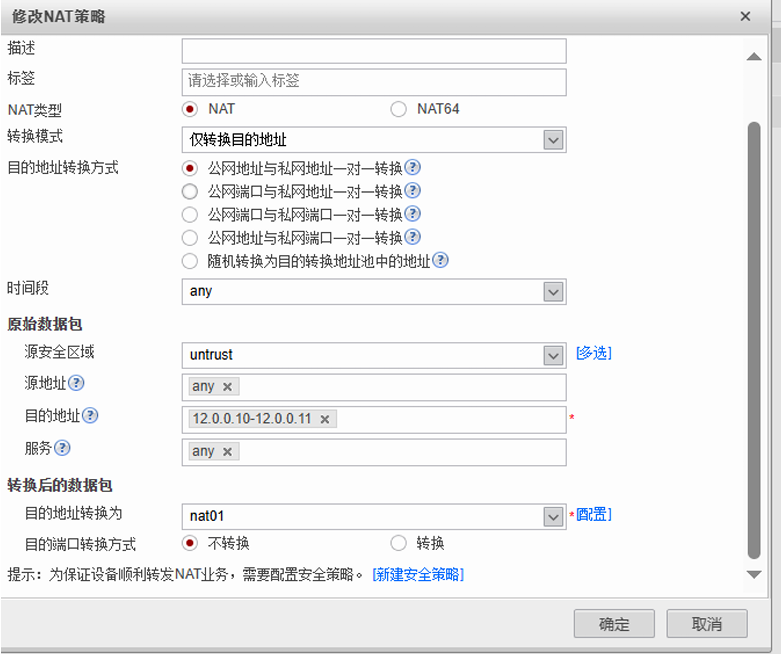Select 公网地址与私网端口一对一转换 option

[190, 238]
